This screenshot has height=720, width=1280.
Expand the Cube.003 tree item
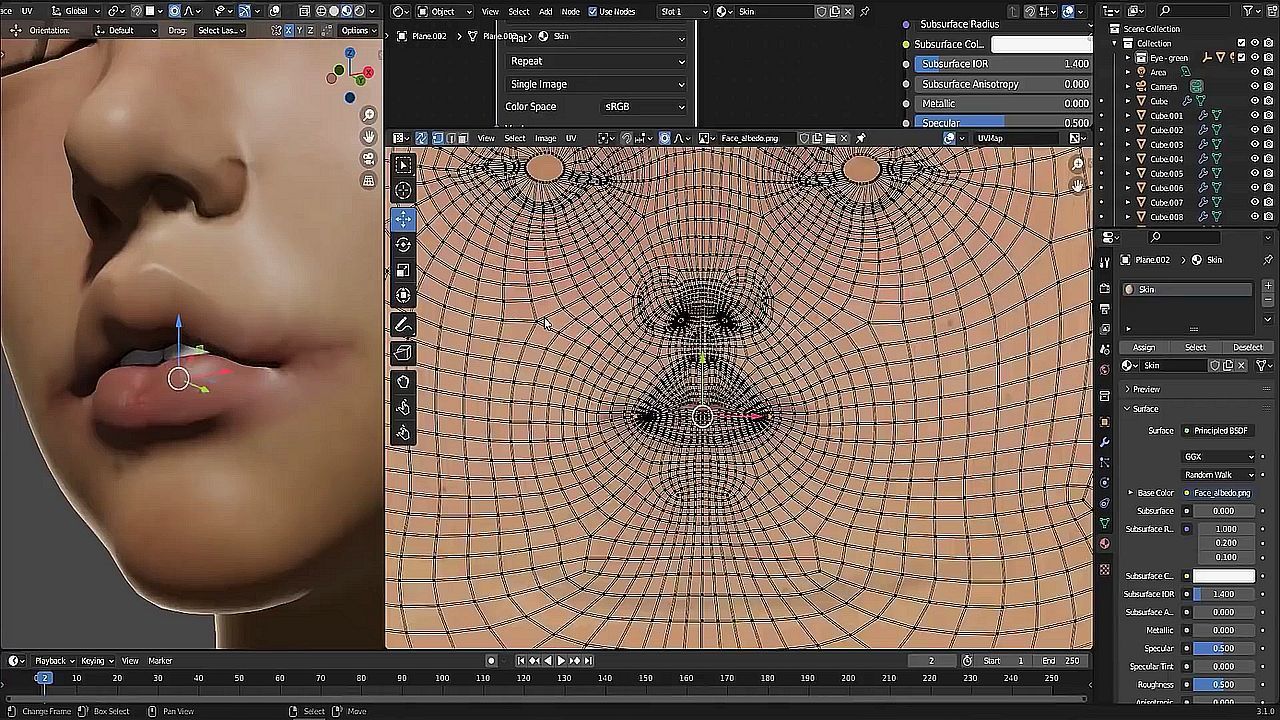1128,145
